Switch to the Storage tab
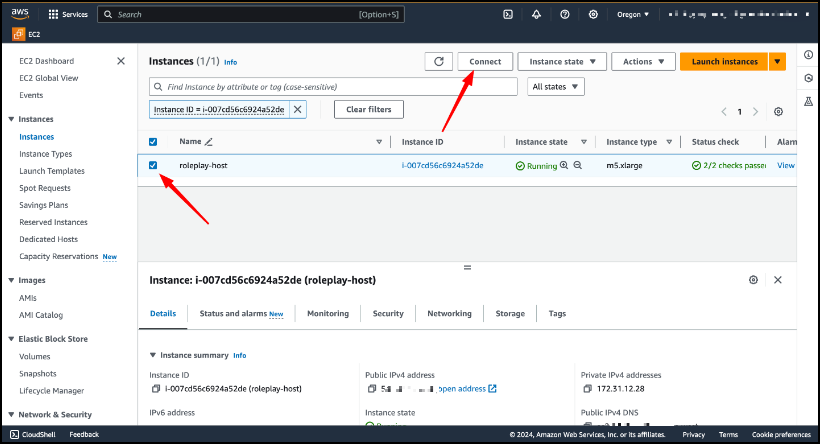 click(x=510, y=313)
